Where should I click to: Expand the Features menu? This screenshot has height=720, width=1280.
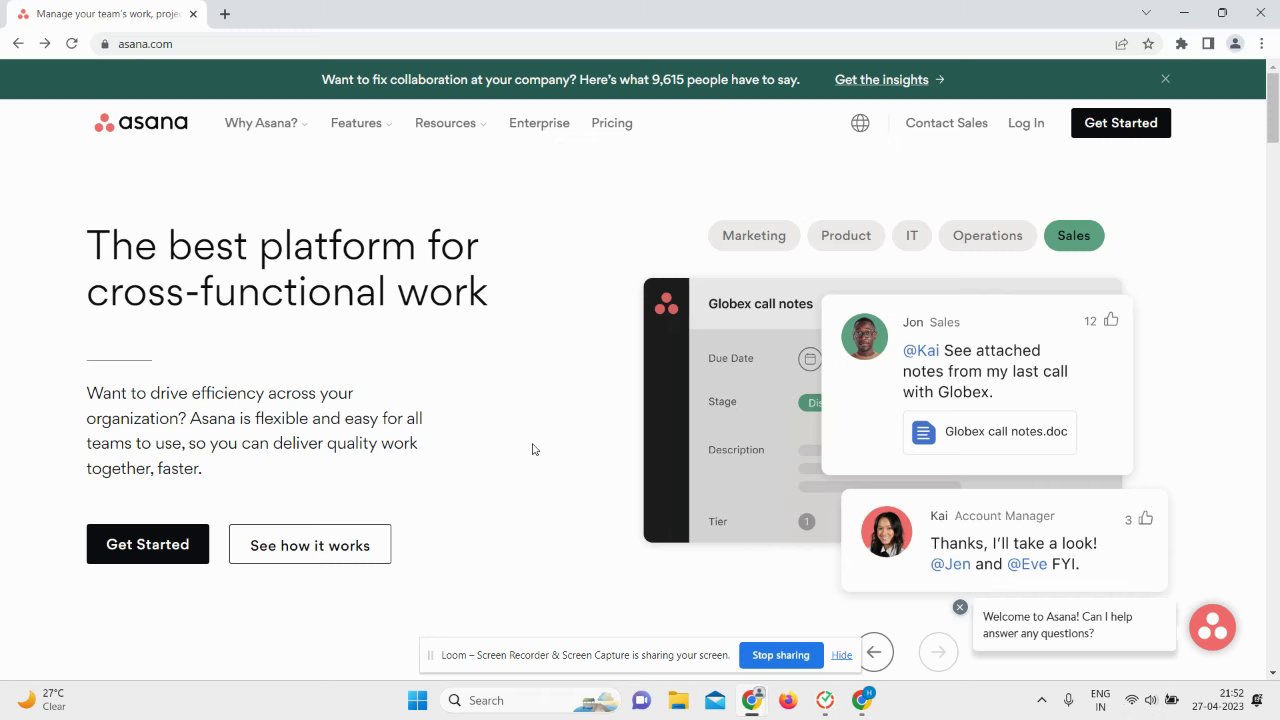click(x=361, y=123)
